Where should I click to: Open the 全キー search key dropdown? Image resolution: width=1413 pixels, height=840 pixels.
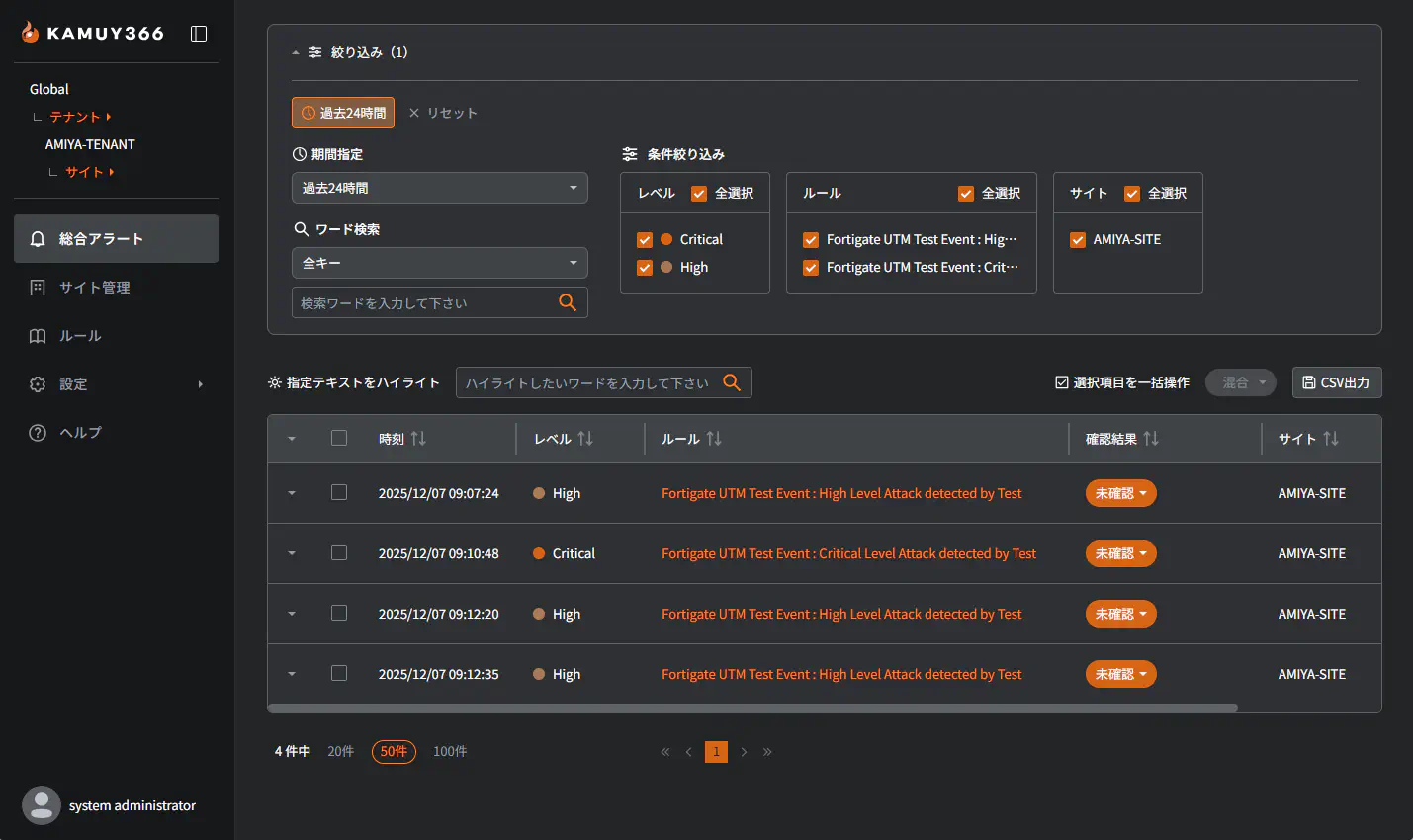[x=439, y=263]
